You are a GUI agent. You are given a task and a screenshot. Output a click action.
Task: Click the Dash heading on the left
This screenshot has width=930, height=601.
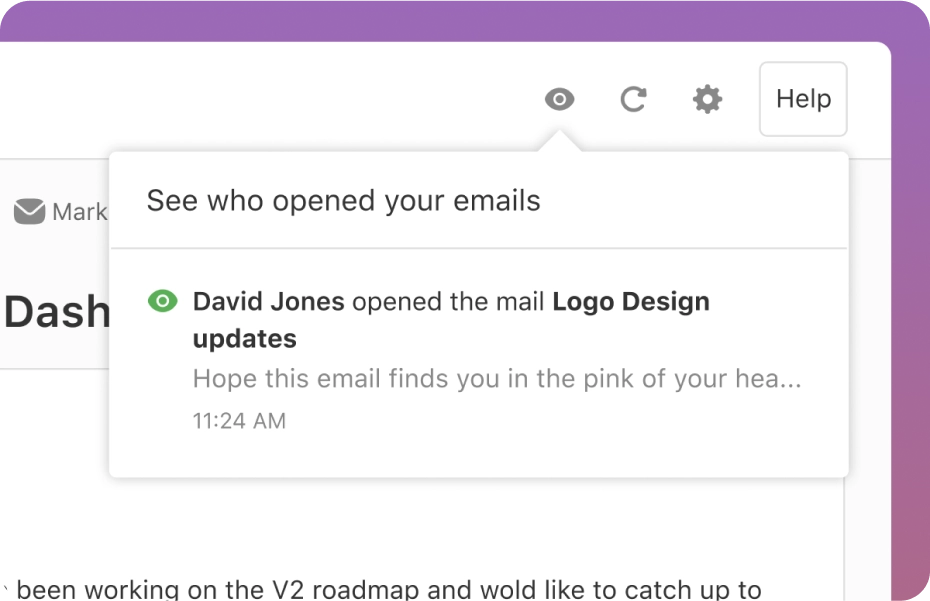click(55, 313)
